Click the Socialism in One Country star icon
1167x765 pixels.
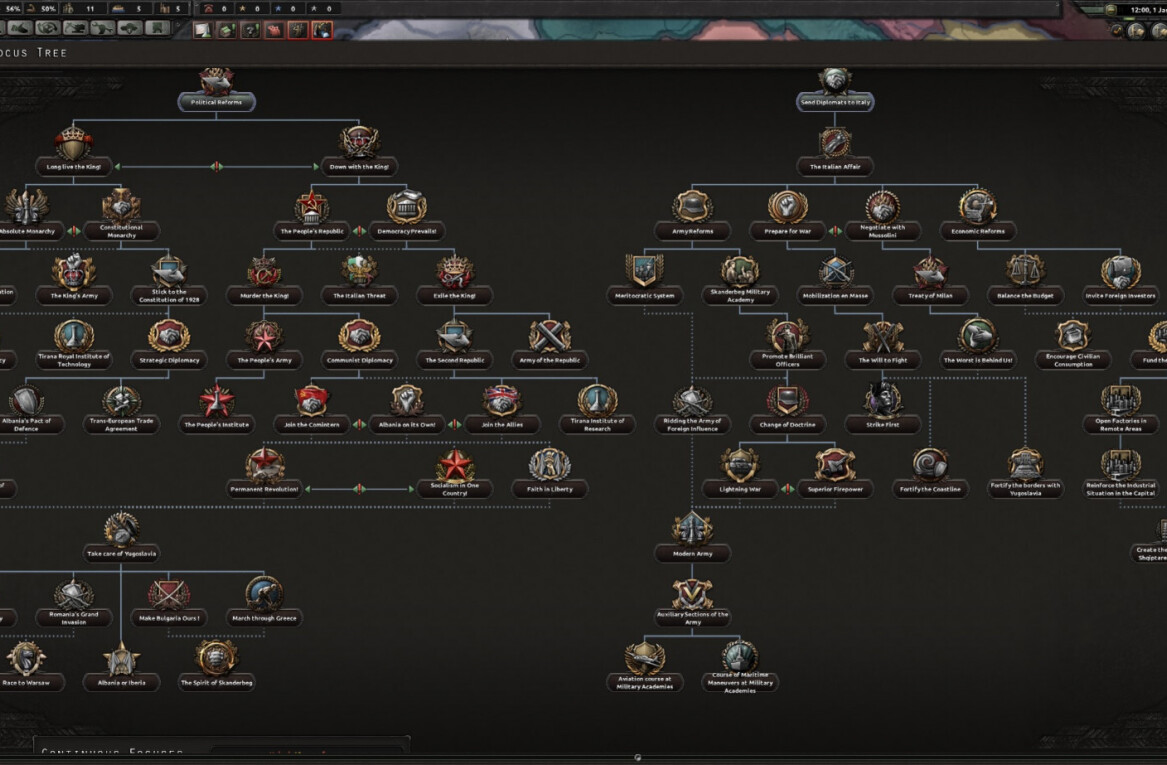(455, 466)
